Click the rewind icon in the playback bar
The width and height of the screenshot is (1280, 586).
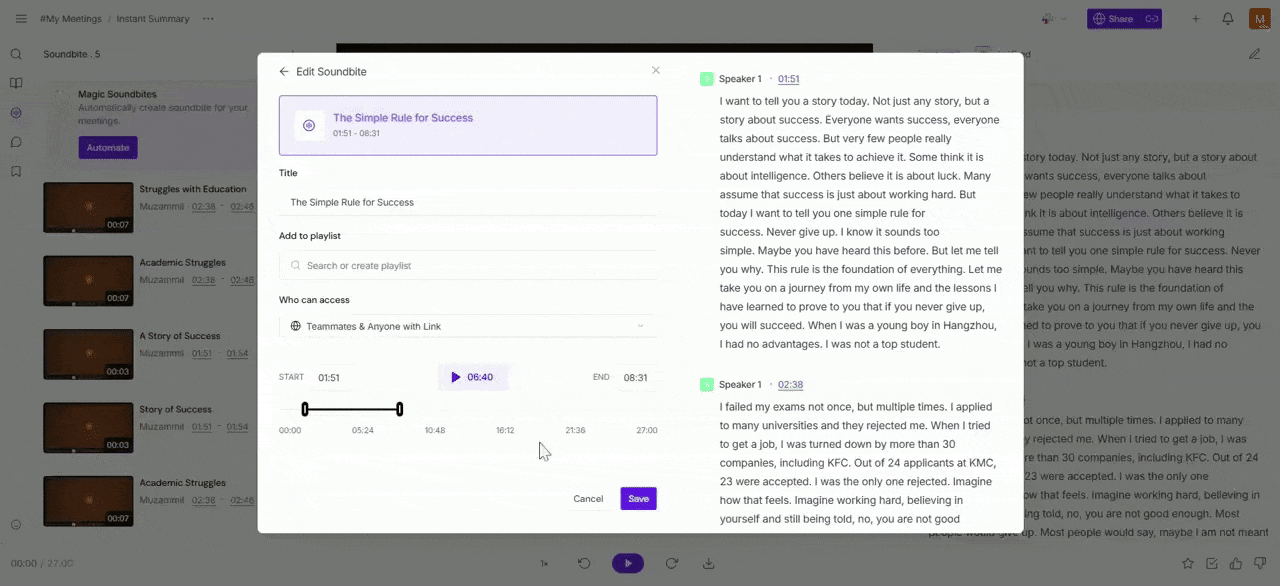585,563
